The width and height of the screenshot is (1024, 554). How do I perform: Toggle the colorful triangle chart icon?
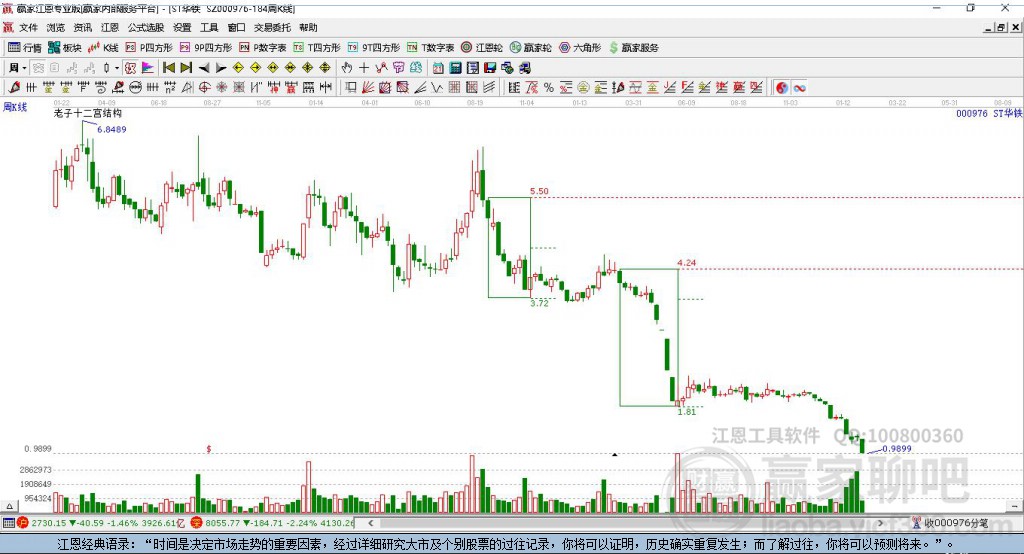pyautogui.click(x=148, y=68)
